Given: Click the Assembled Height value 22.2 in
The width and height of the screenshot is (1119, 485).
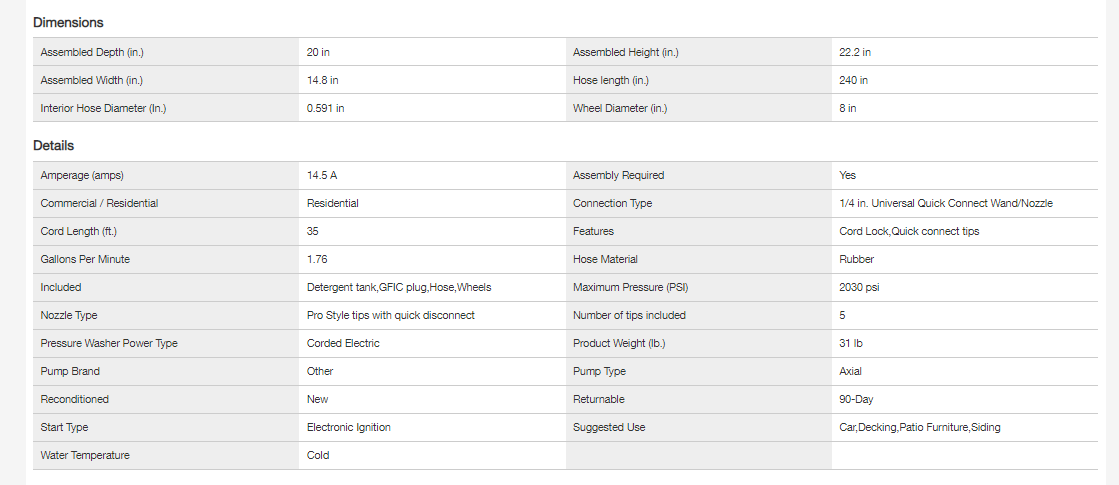Looking at the screenshot, I should 855,52.
